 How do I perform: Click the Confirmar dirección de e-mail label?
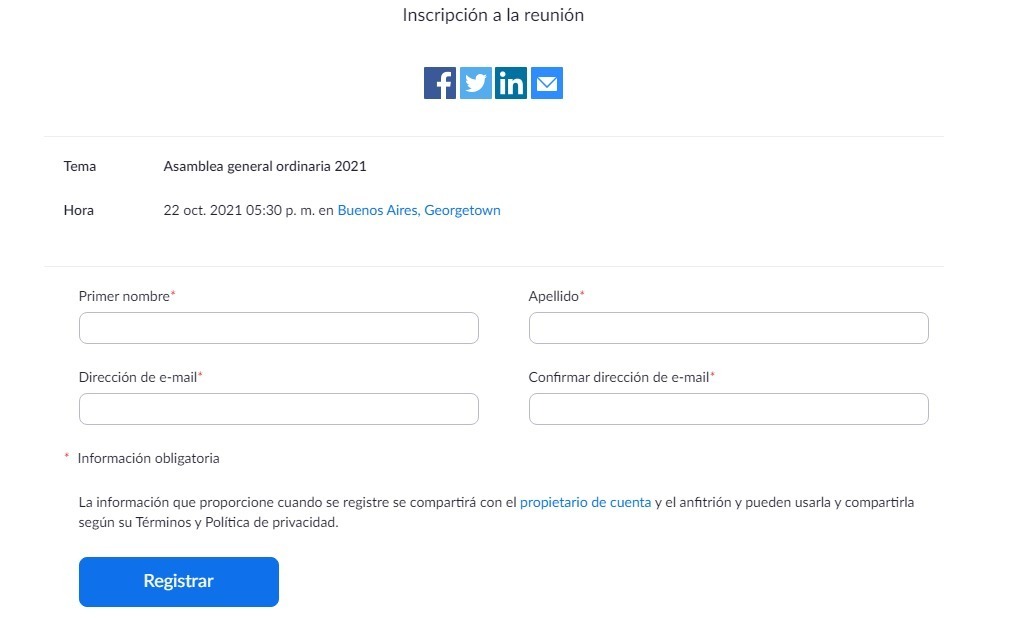[621, 378]
